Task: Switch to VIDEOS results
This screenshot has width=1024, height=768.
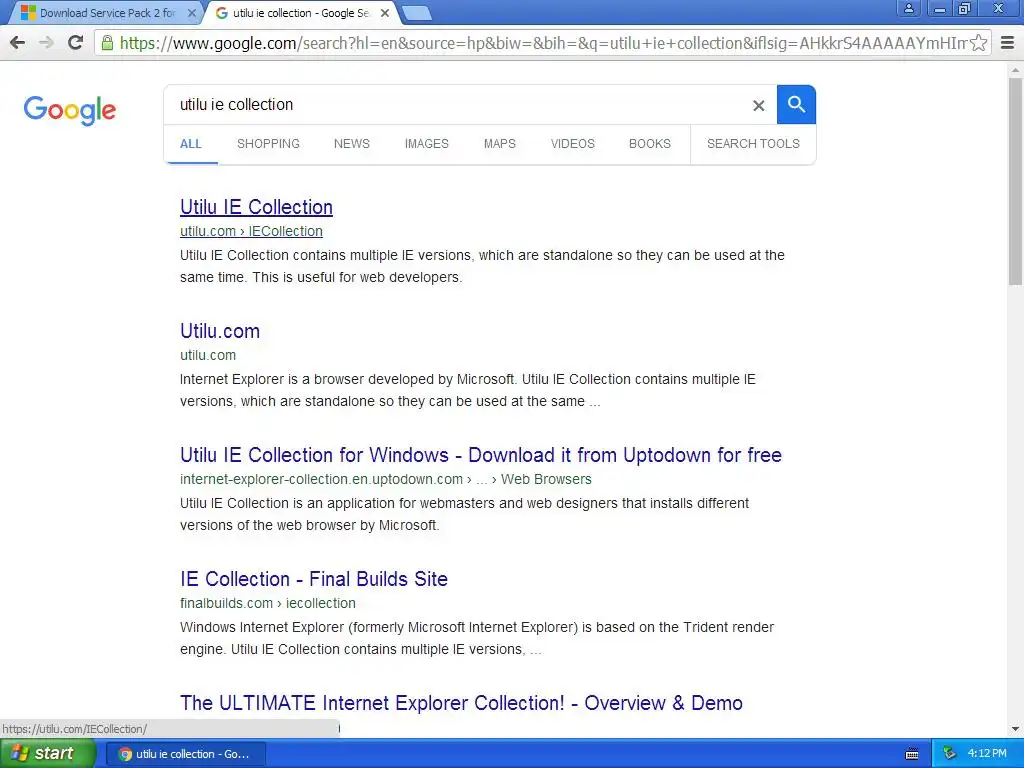Action: point(572,144)
